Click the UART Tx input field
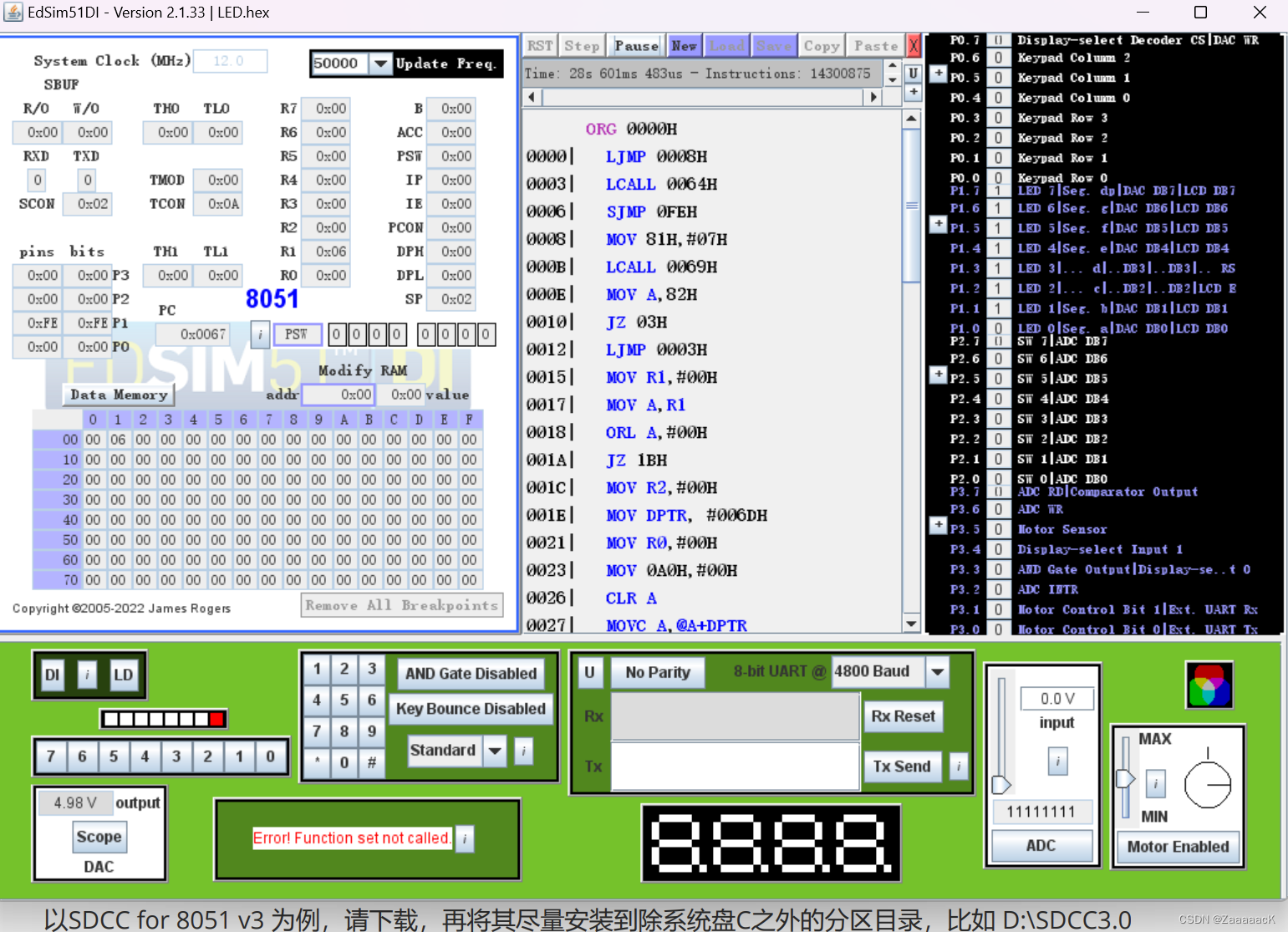 736,766
